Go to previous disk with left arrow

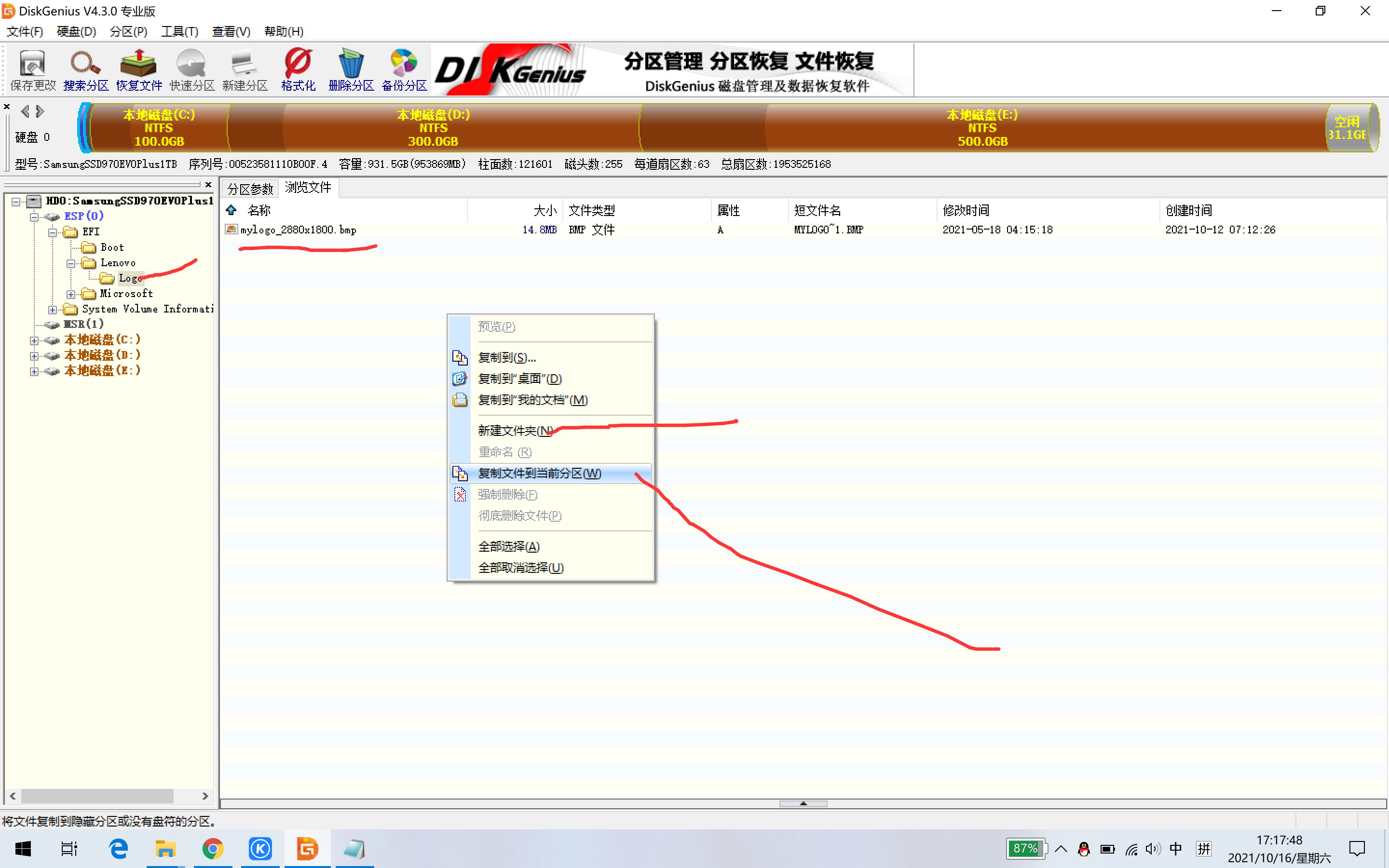coord(25,111)
